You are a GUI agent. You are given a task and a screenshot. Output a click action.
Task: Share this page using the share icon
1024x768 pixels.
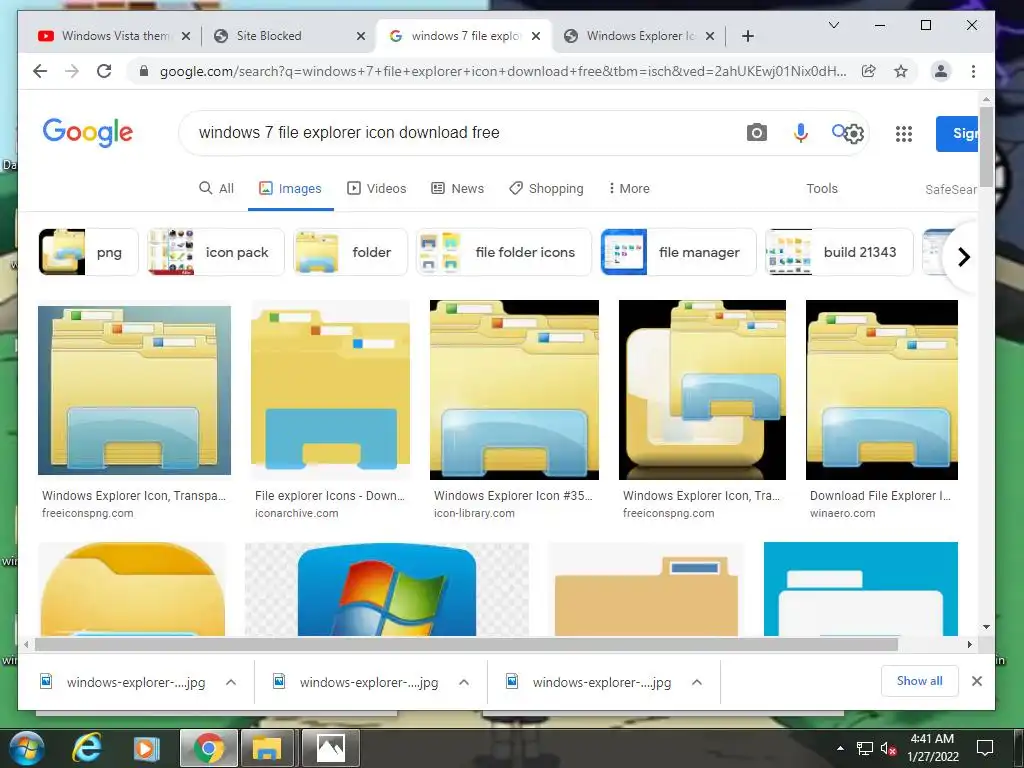[x=869, y=71]
